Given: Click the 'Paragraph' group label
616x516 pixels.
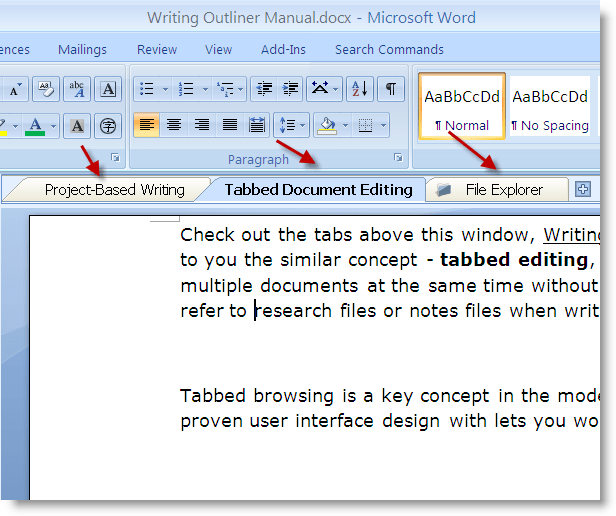Looking at the screenshot, I should [258, 160].
